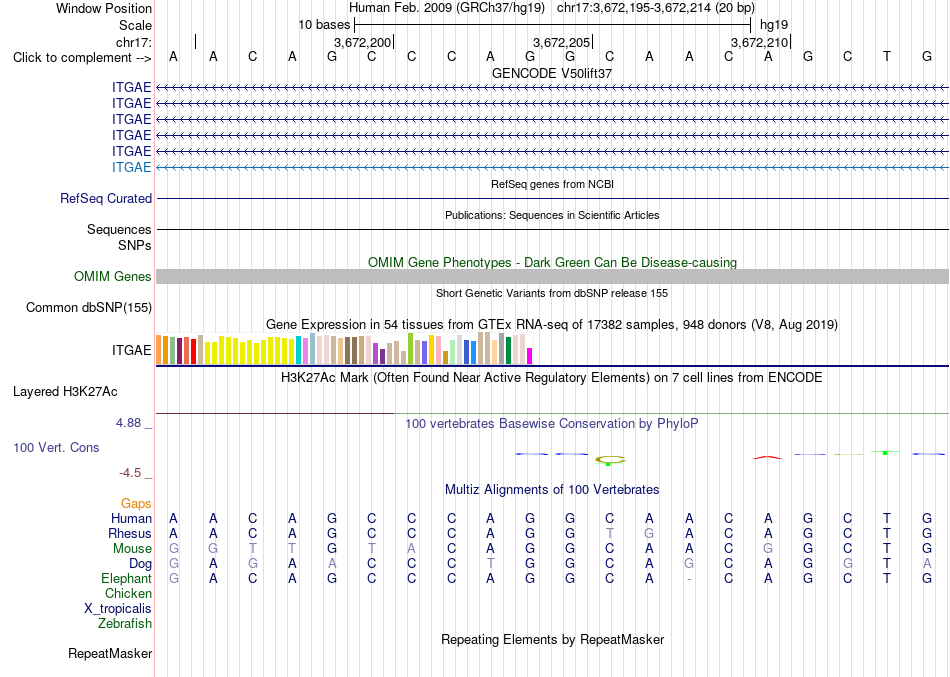
Task: Click the 3,672,210 ruler coordinate
Action: click(759, 42)
